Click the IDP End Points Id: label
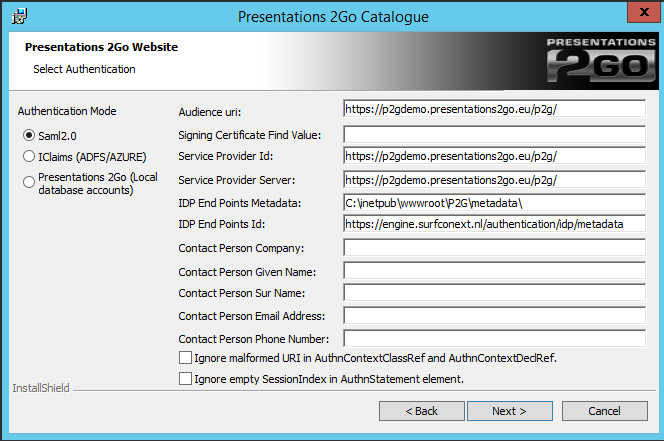664x441 pixels. (221, 224)
